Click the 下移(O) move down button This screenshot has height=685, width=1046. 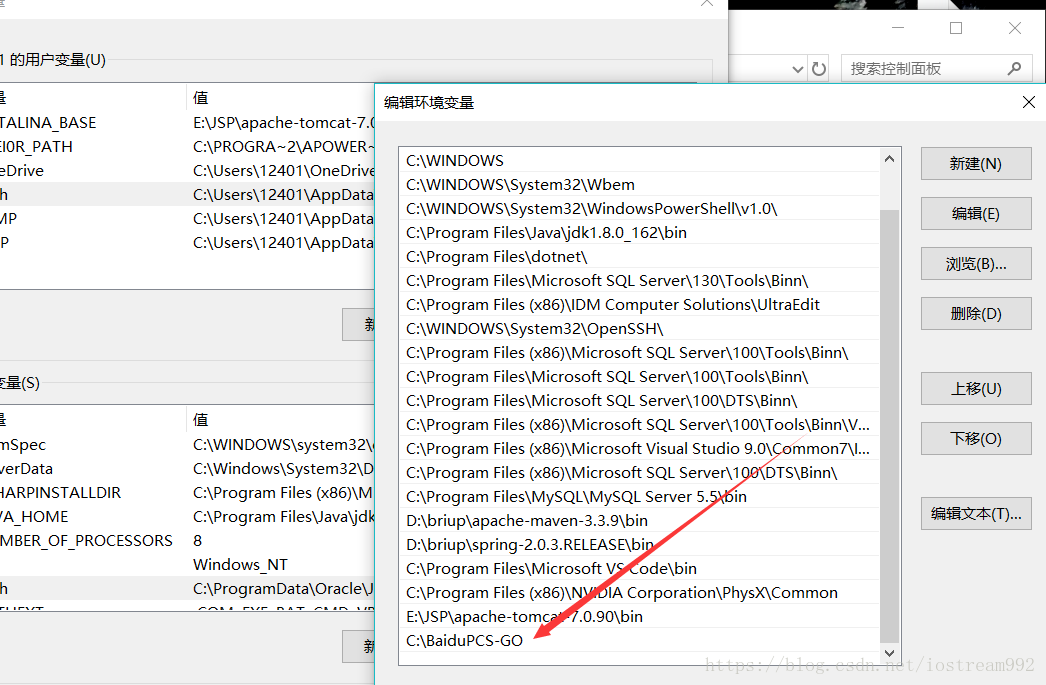point(976,438)
